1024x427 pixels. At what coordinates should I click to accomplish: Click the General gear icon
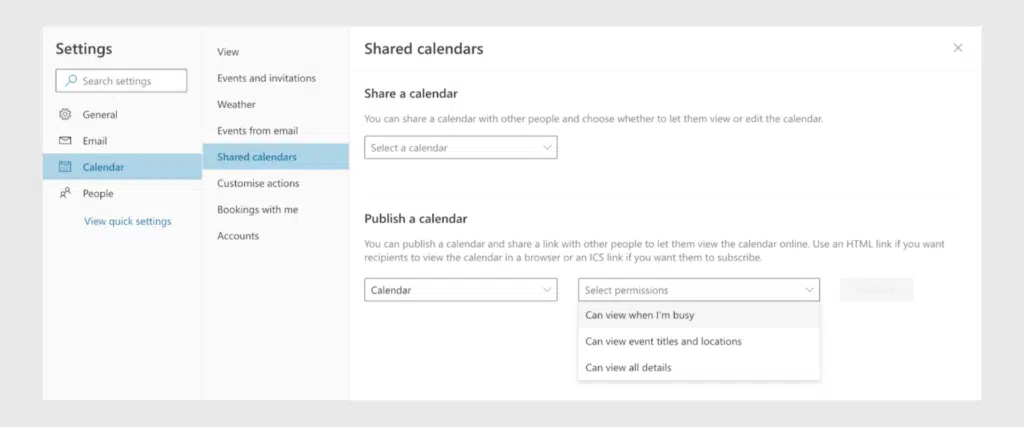point(66,115)
